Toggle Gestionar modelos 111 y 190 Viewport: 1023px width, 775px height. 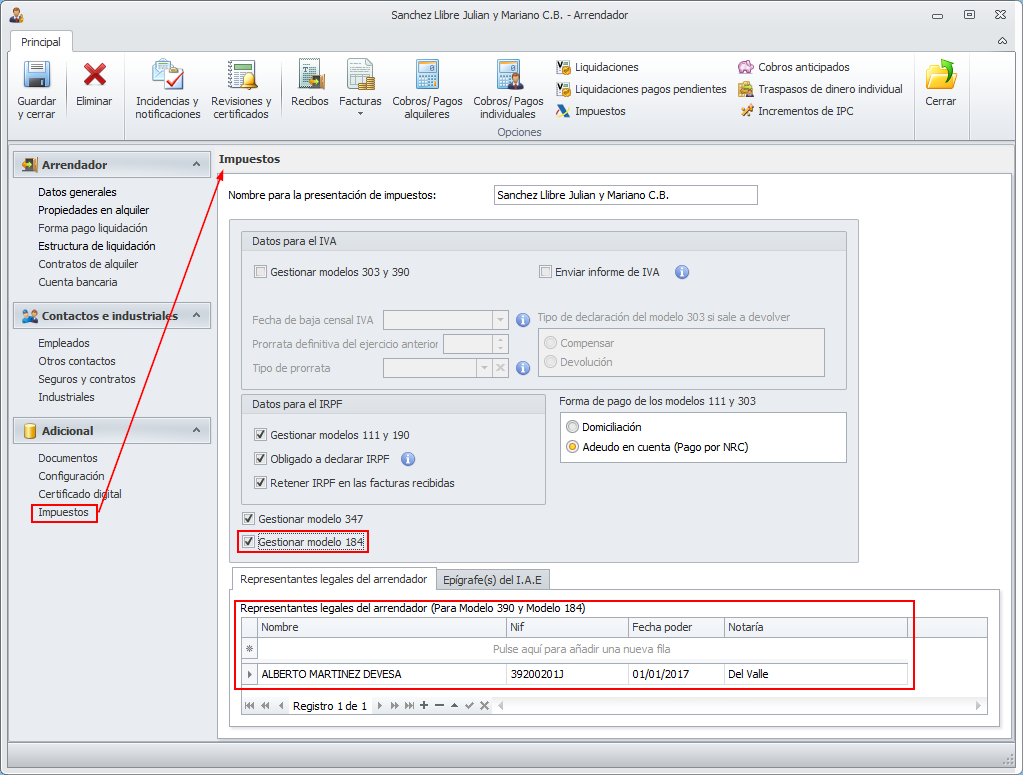tap(261, 435)
